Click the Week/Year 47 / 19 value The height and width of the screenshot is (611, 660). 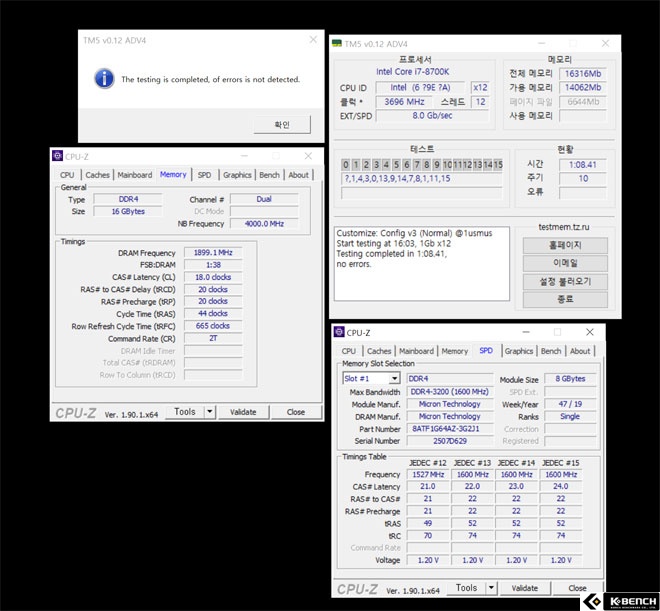(x=570, y=404)
